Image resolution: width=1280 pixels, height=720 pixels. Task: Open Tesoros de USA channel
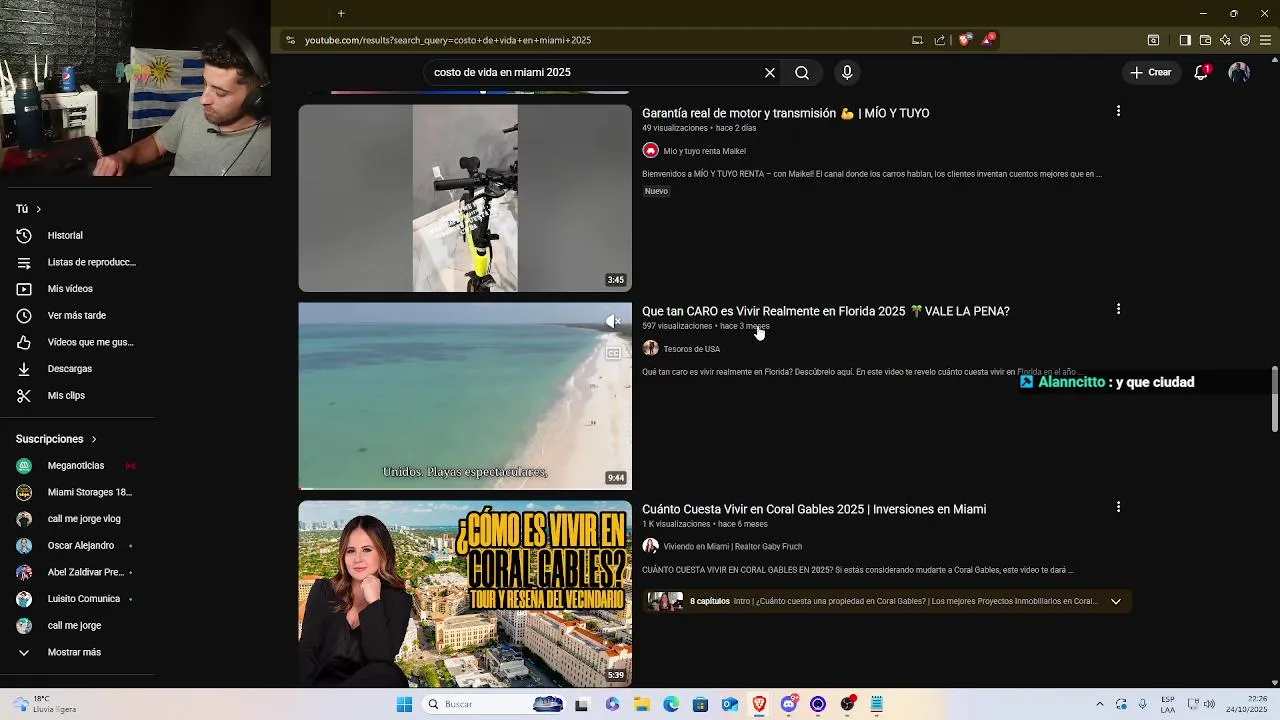click(691, 349)
